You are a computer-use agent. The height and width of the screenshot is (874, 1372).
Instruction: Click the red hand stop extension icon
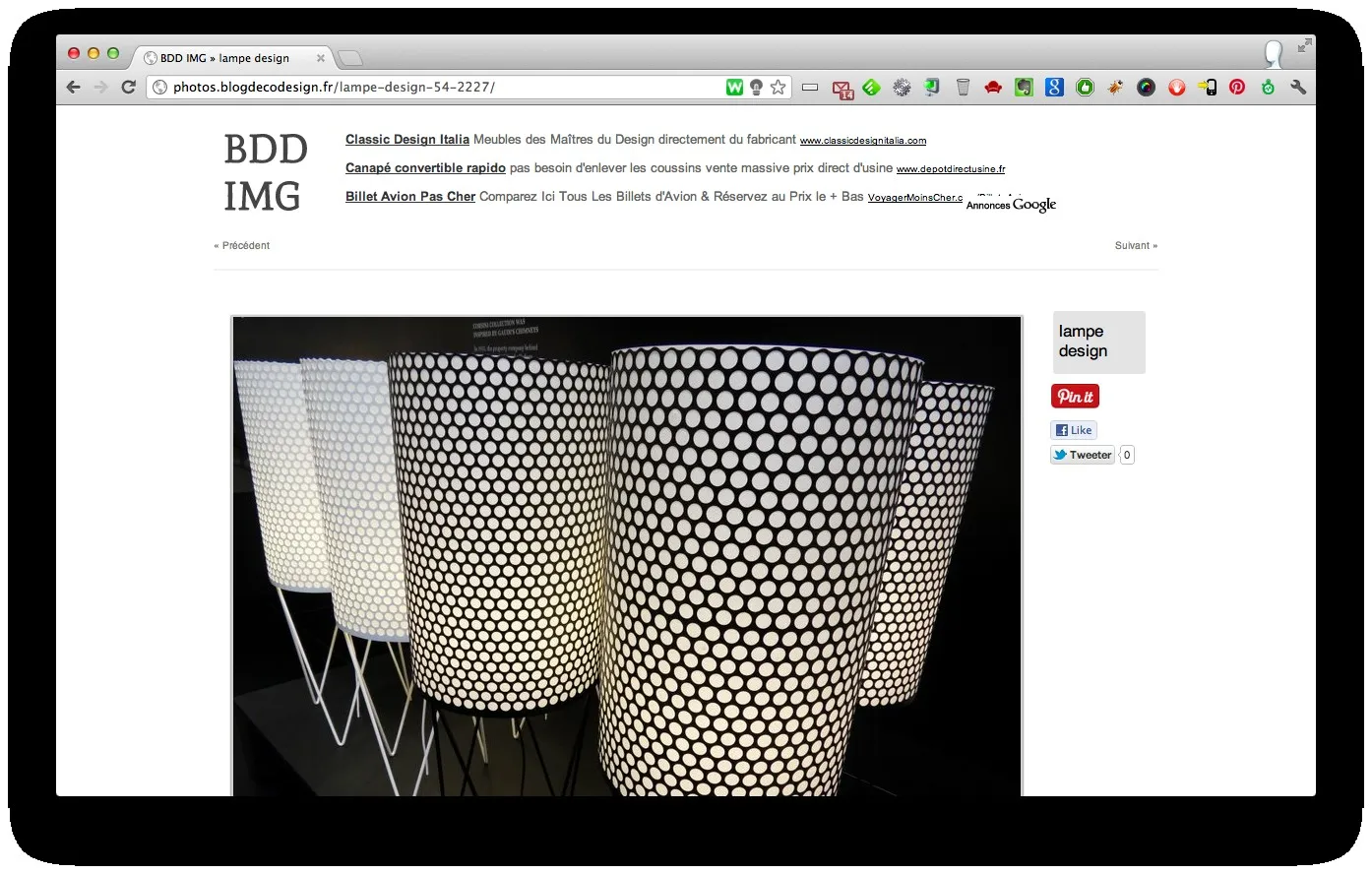point(1177,88)
